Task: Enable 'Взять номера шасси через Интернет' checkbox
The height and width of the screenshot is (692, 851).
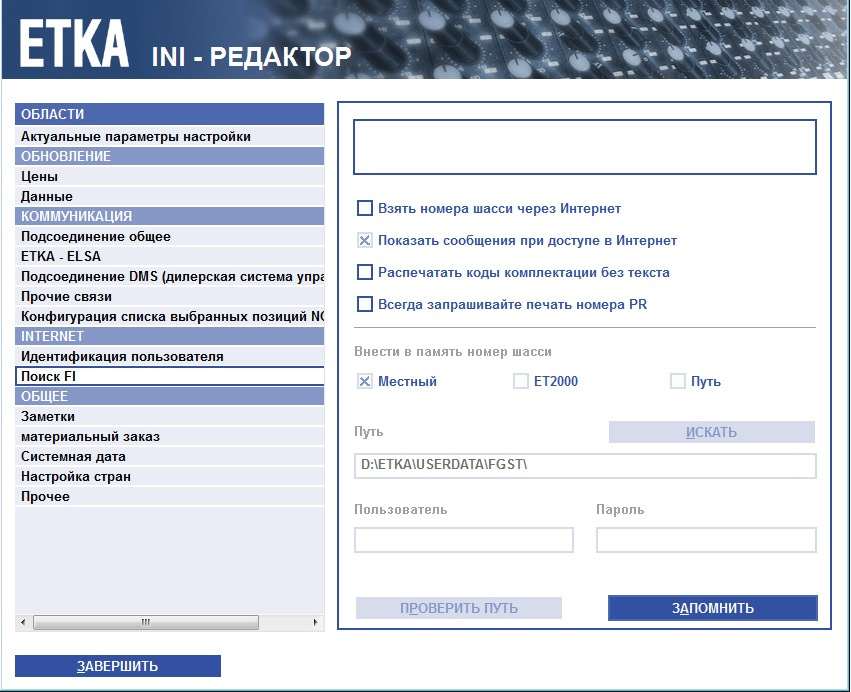Action: tap(365, 208)
